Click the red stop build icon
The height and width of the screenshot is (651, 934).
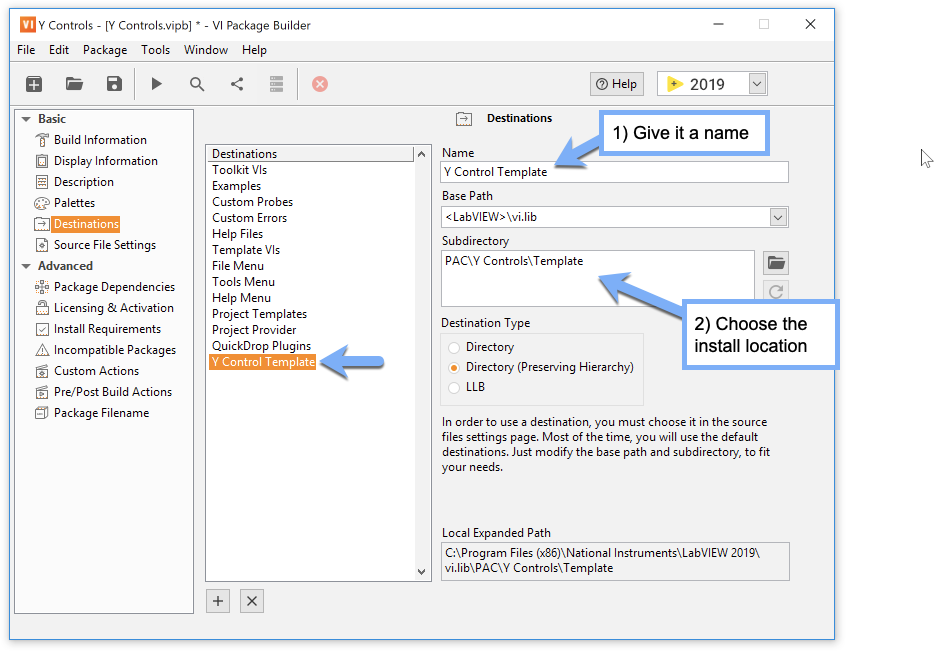pos(320,84)
